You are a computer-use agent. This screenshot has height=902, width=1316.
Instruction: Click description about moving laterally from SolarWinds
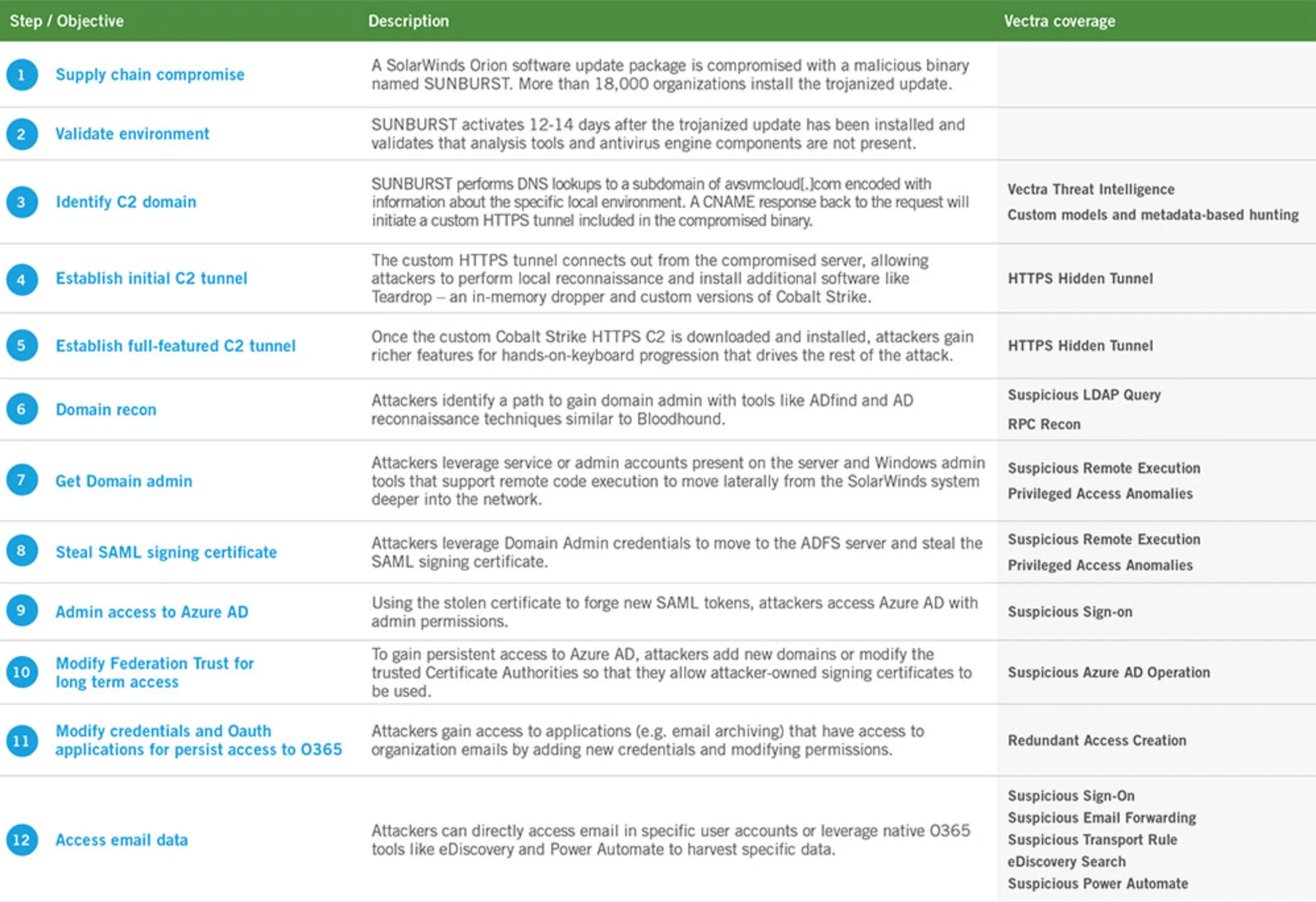tap(678, 481)
